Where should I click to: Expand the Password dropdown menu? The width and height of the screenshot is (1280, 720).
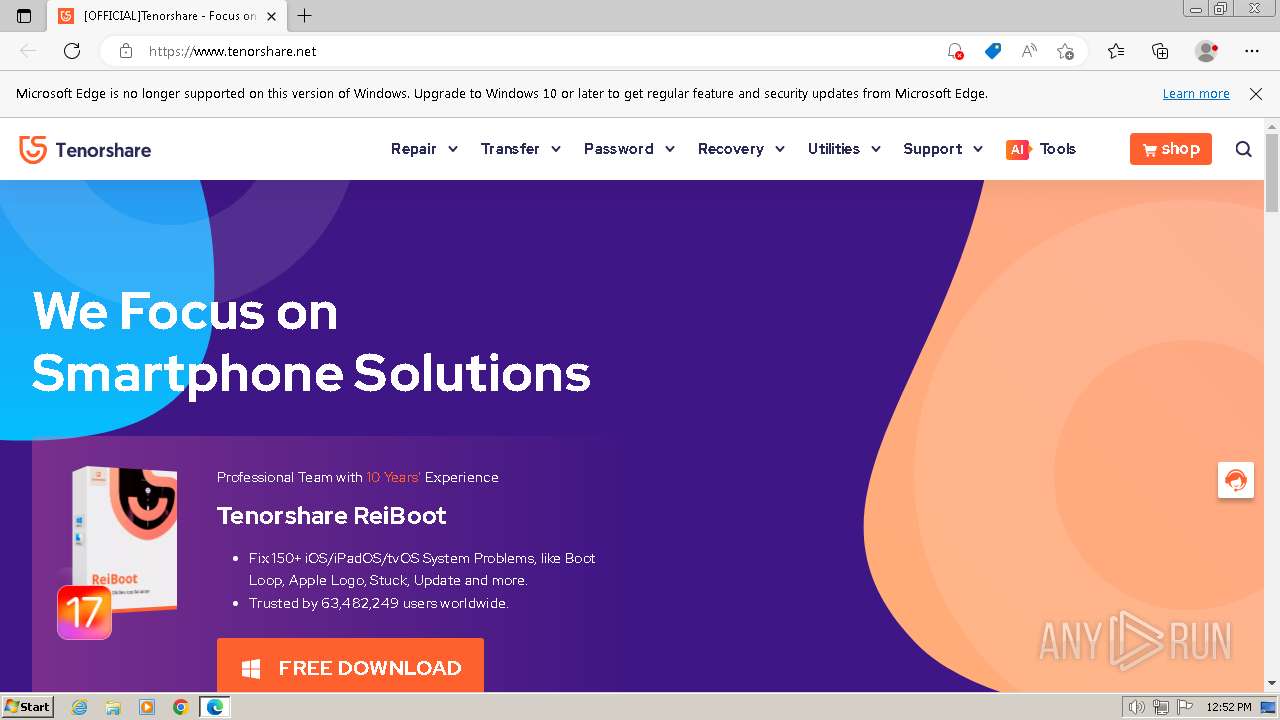coord(629,149)
